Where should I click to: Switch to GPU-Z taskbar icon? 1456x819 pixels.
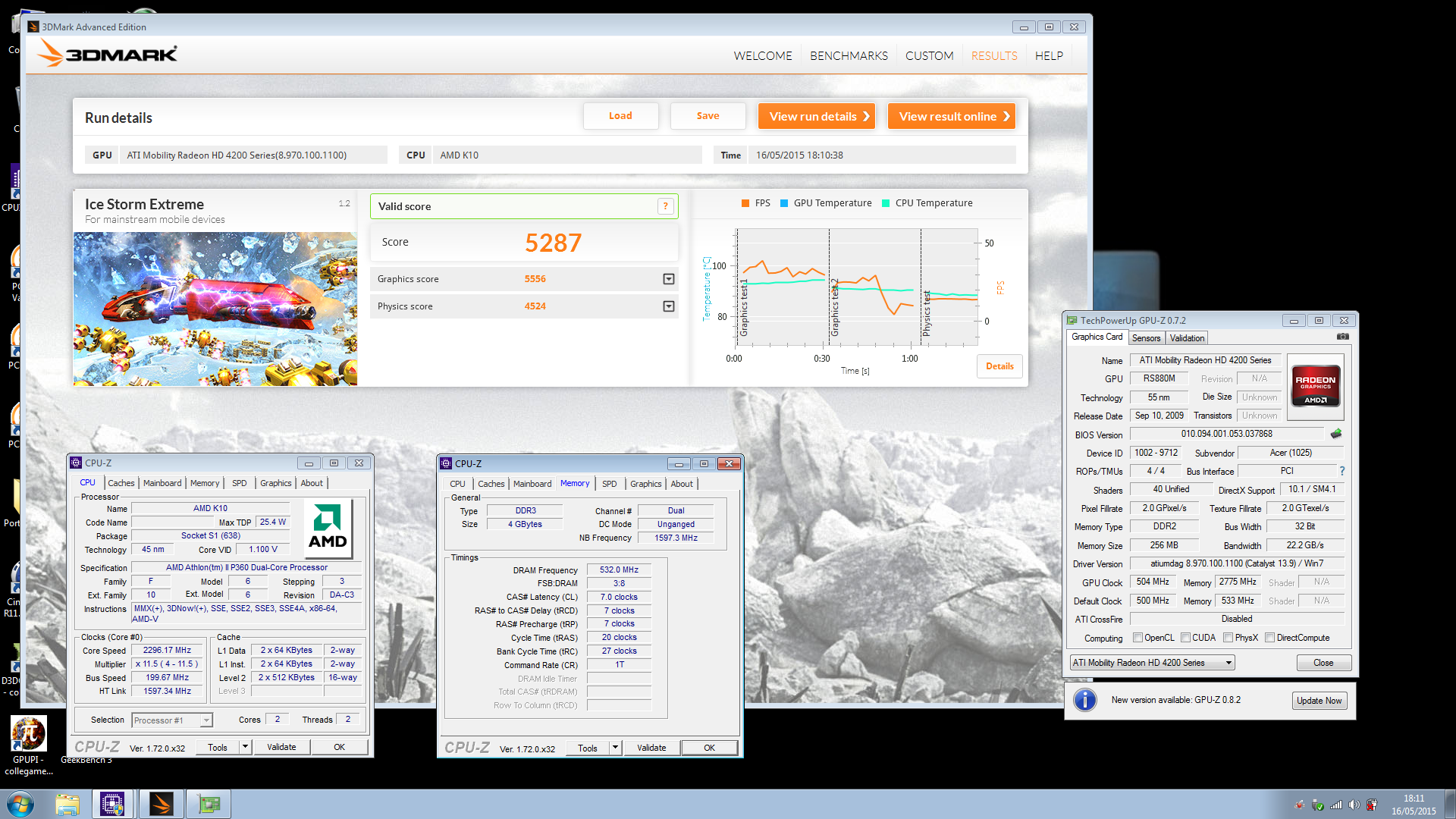[209, 804]
